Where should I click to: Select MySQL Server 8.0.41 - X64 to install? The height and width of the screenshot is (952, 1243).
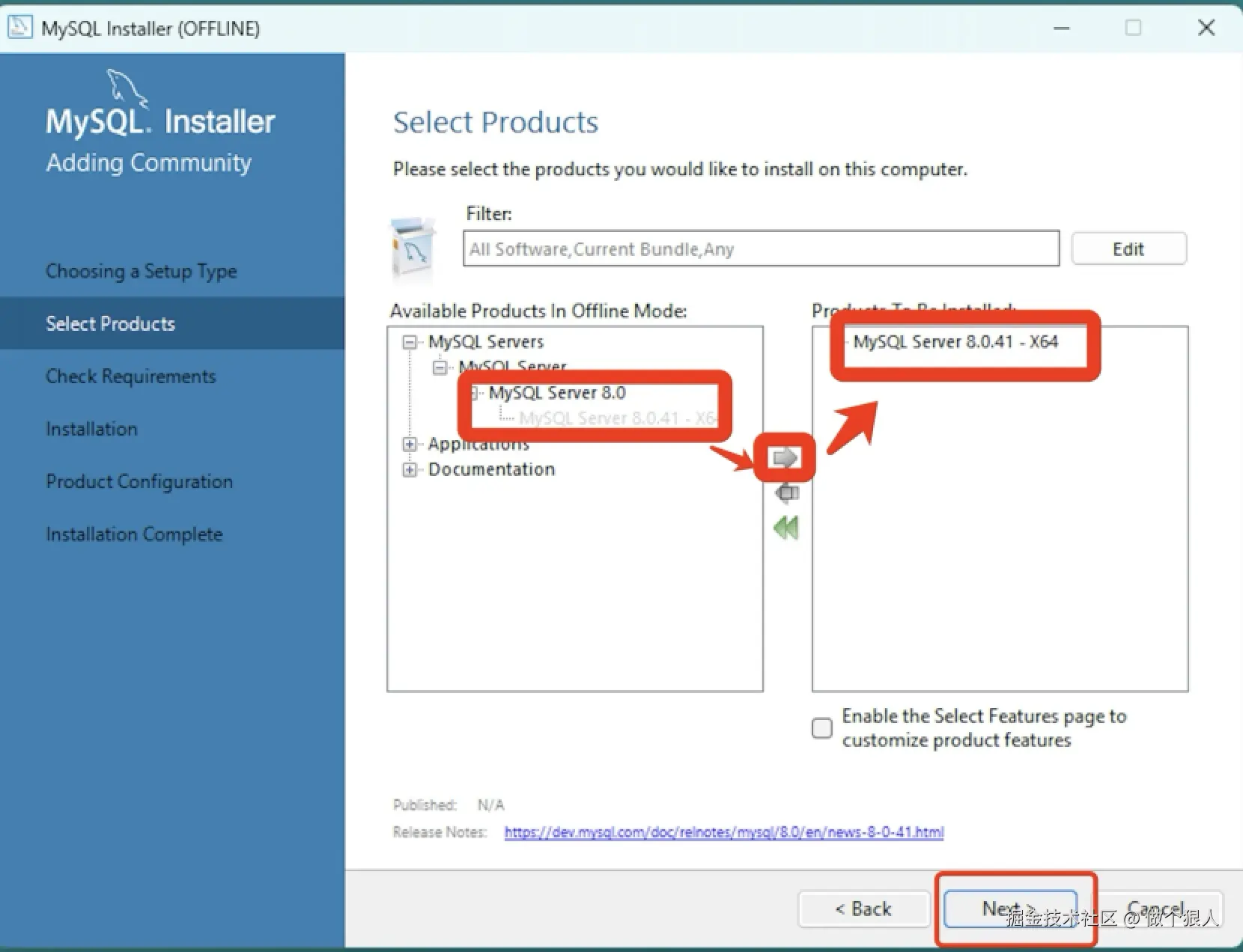955,342
